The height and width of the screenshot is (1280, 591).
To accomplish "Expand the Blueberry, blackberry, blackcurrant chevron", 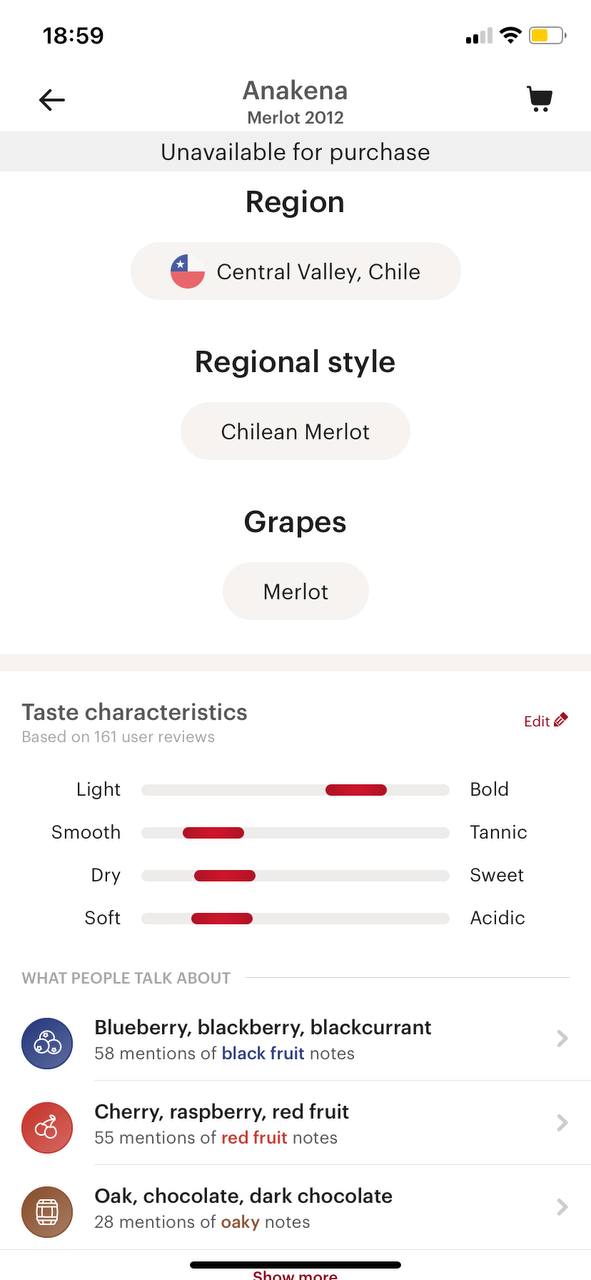I will coord(562,1039).
